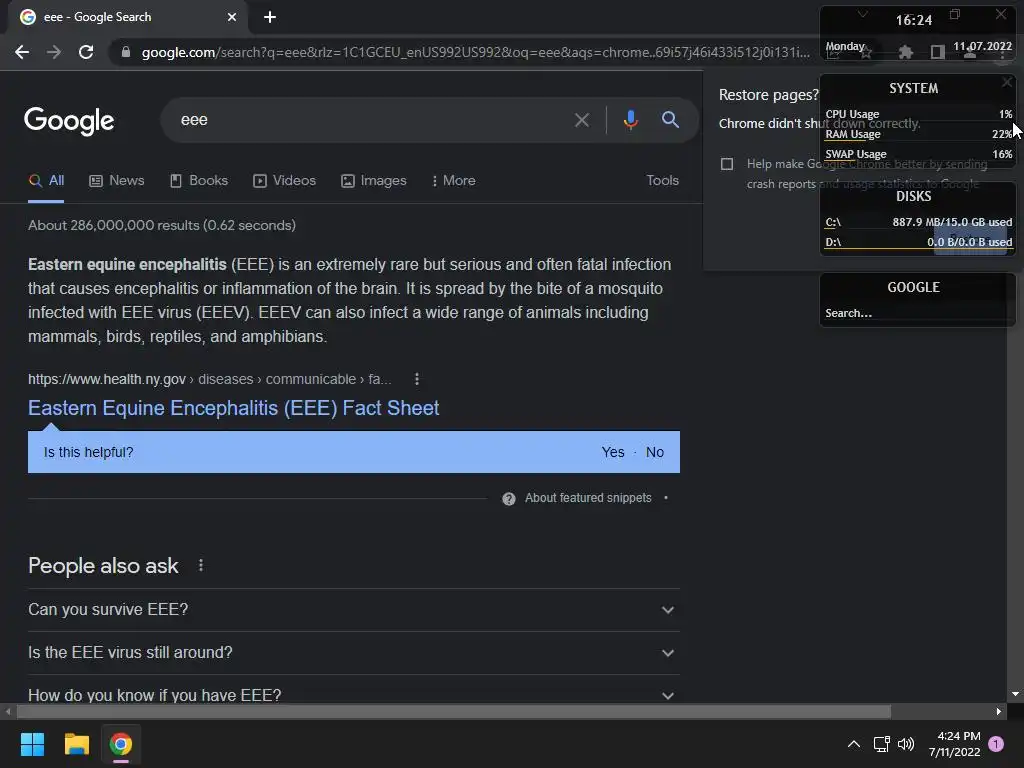Open the taskbar clock showing 4:24 PM
Viewport: 1024px width, 768px height.
[954, 744]
